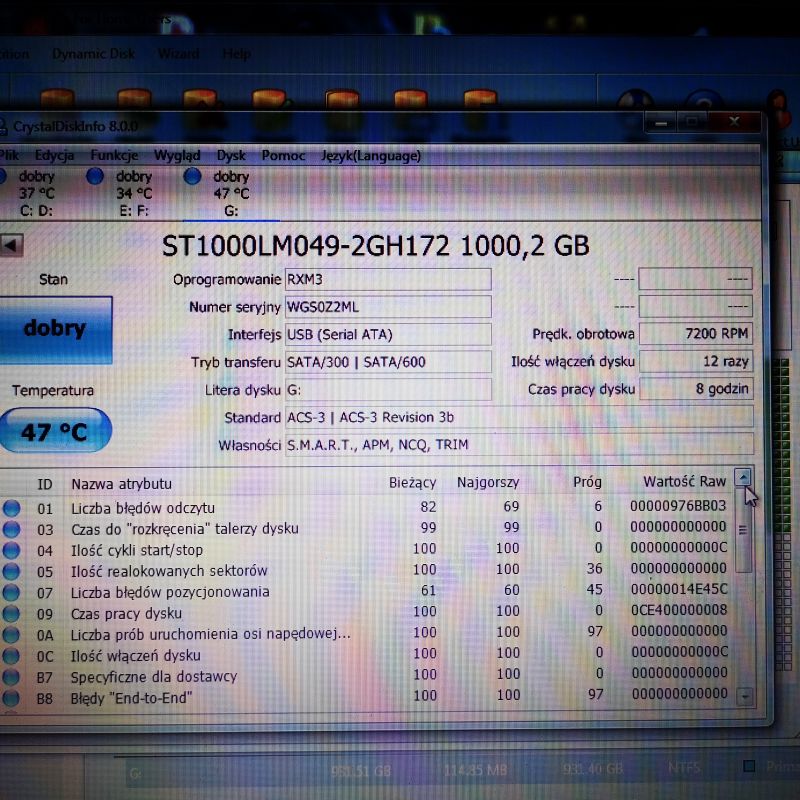Click the dobry health status button

55,330
